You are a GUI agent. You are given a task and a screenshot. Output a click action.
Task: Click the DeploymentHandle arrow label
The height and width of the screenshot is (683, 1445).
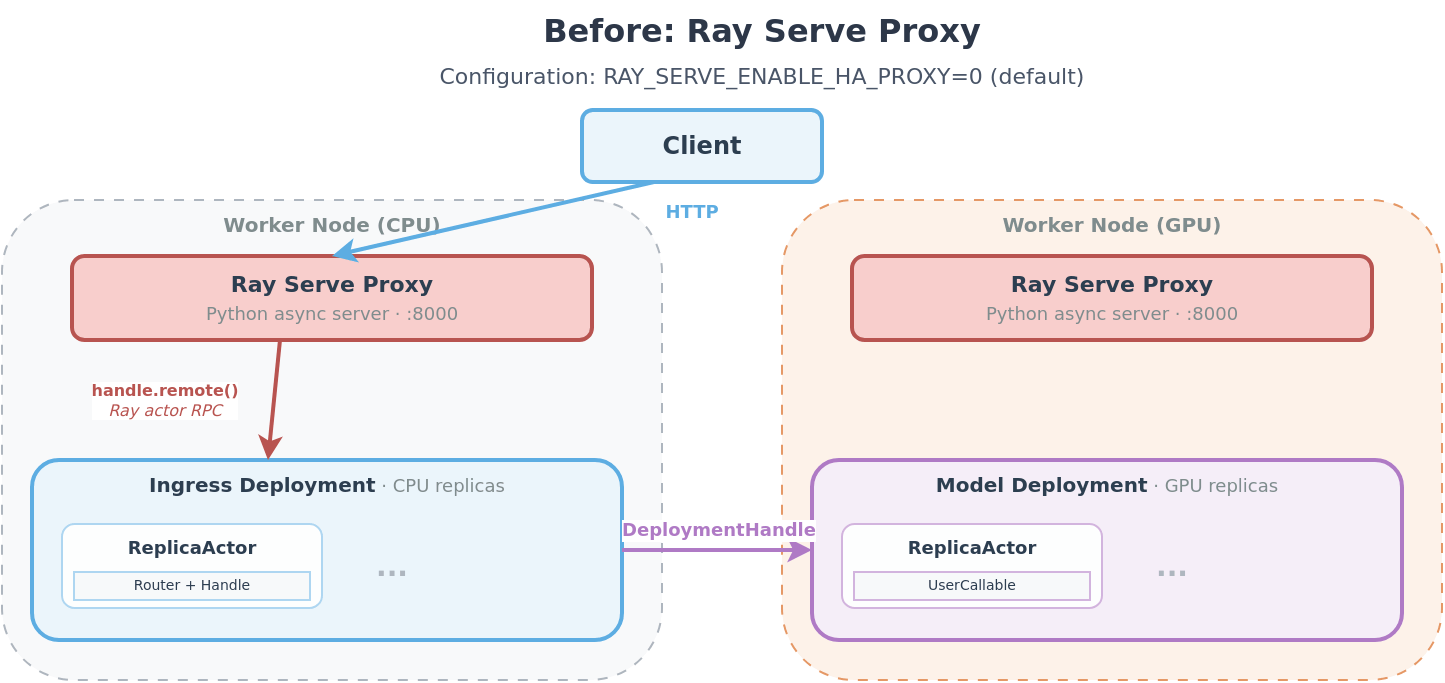click(x=719, y=529)
